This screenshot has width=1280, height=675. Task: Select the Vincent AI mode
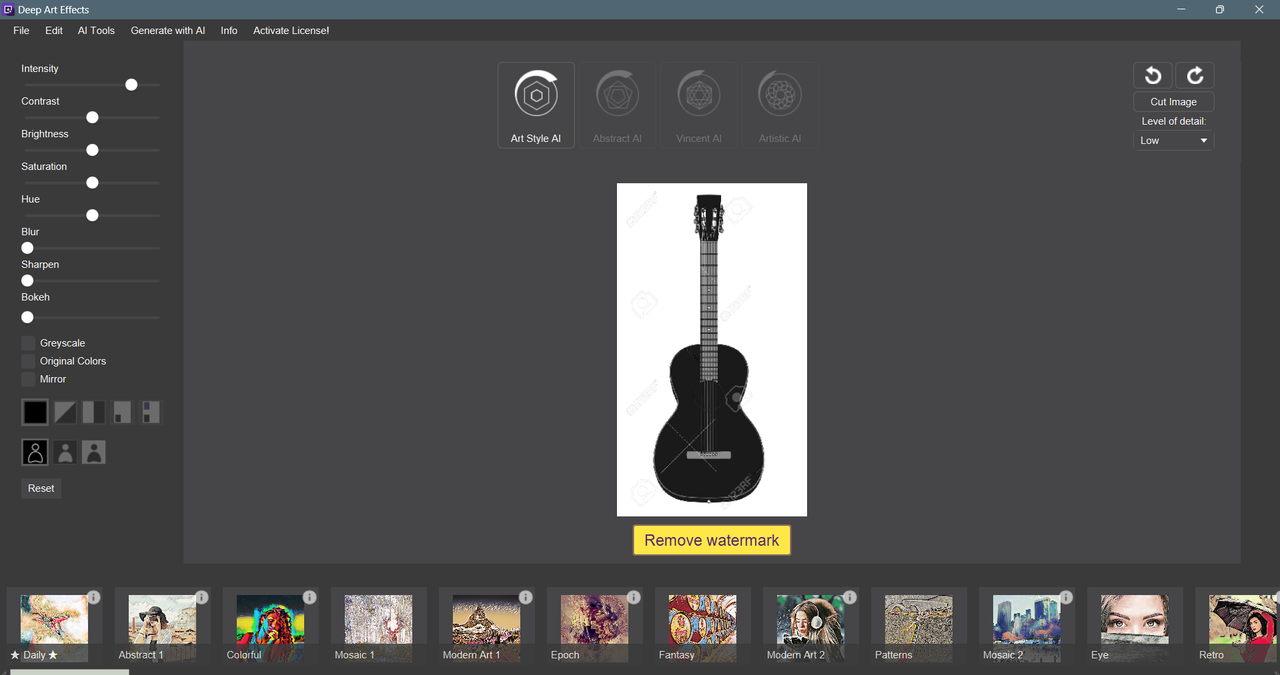point(698,105)
